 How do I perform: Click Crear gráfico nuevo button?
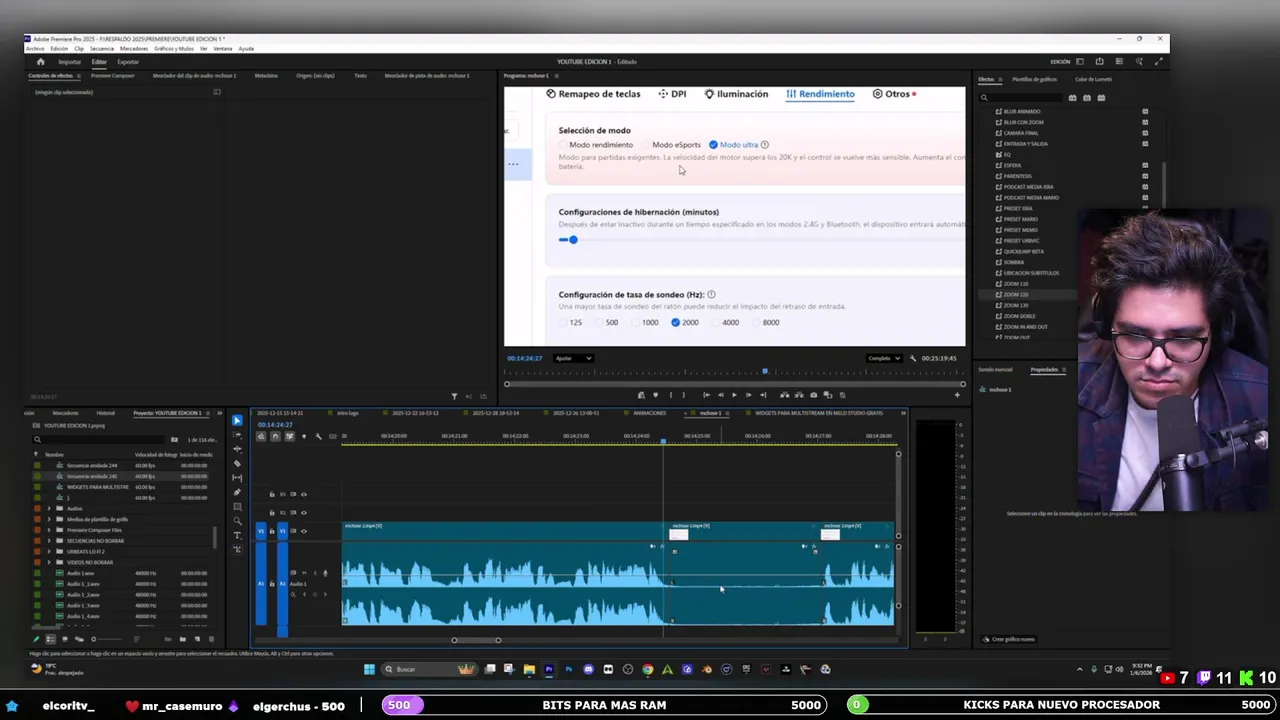1009,639
